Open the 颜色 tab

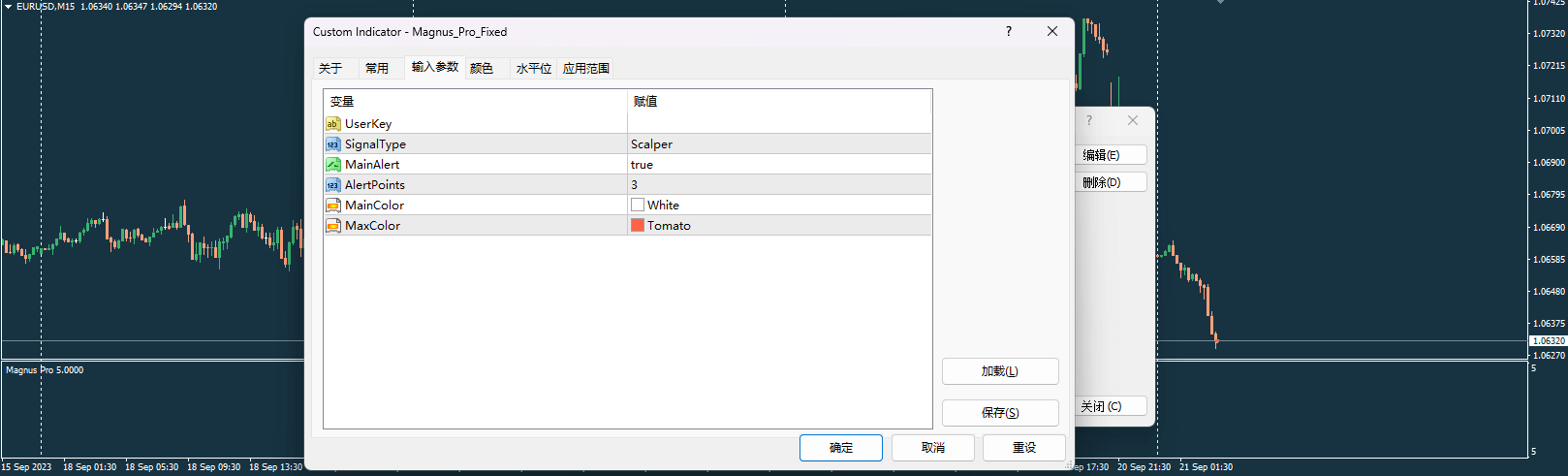coord(482,69)
